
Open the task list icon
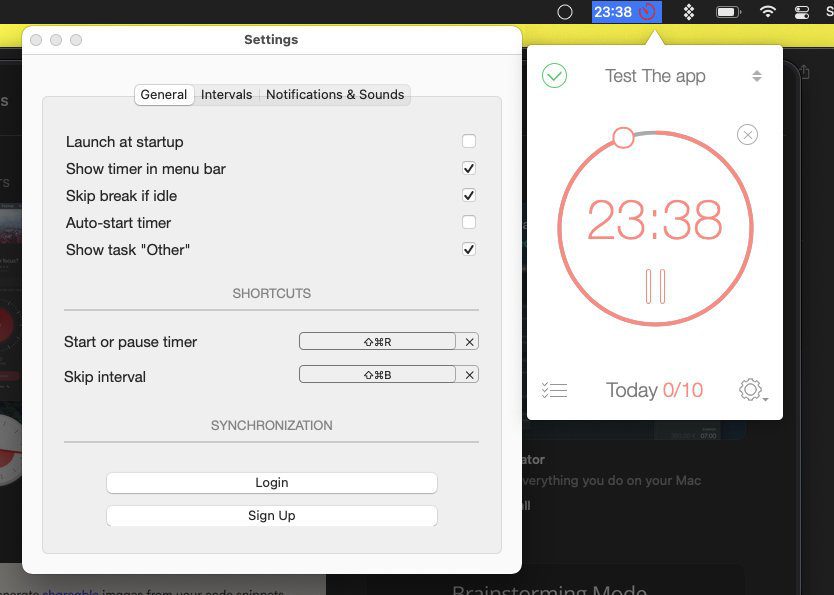[554, 390]
